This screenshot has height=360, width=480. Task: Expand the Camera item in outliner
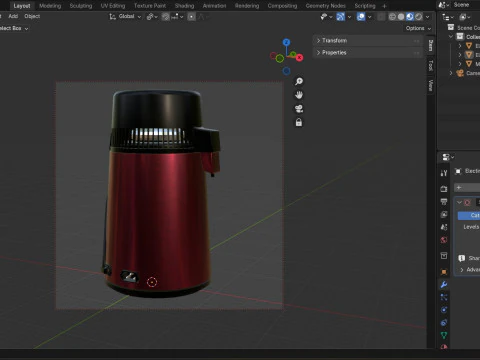click(451, 73)
